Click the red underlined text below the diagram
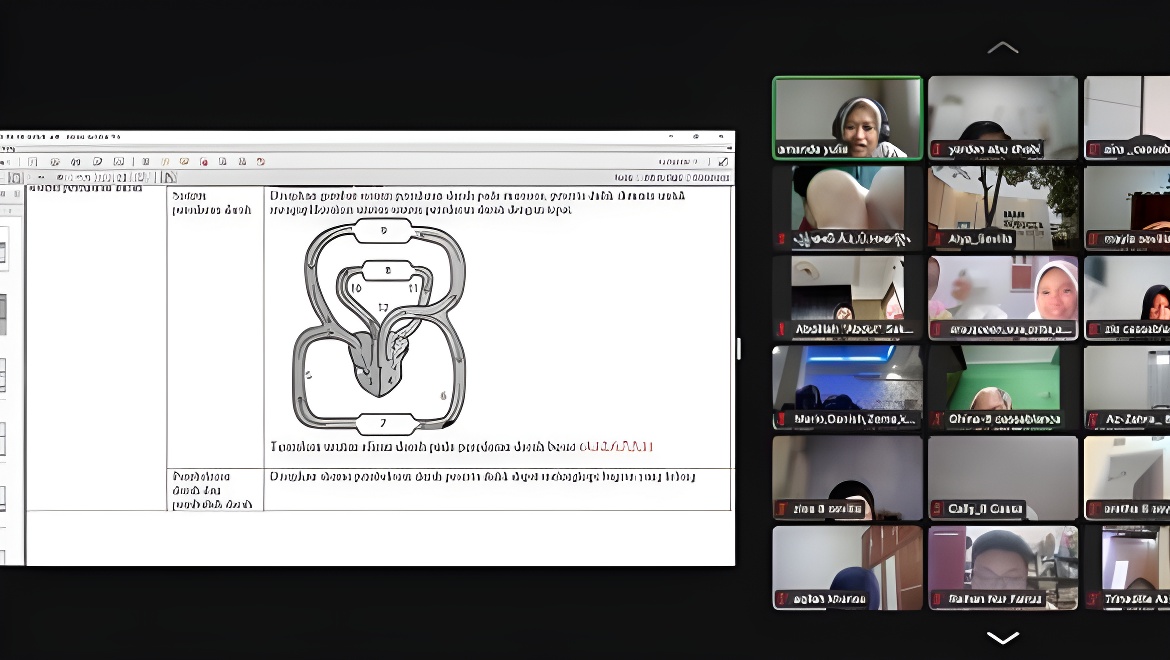The image size is (1170, 660). [x=616, y=447]
